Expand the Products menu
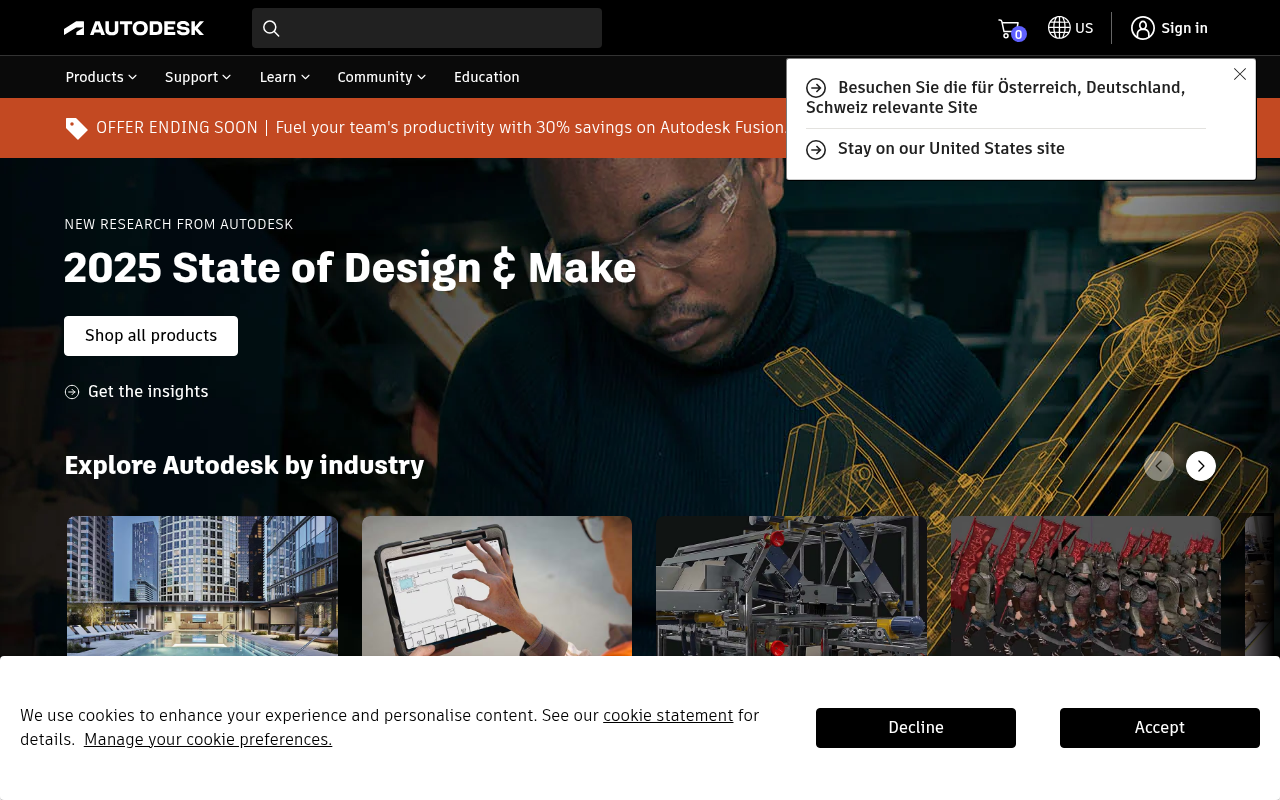This screenshot has height=800, width=1280. (x=101, y=77)
